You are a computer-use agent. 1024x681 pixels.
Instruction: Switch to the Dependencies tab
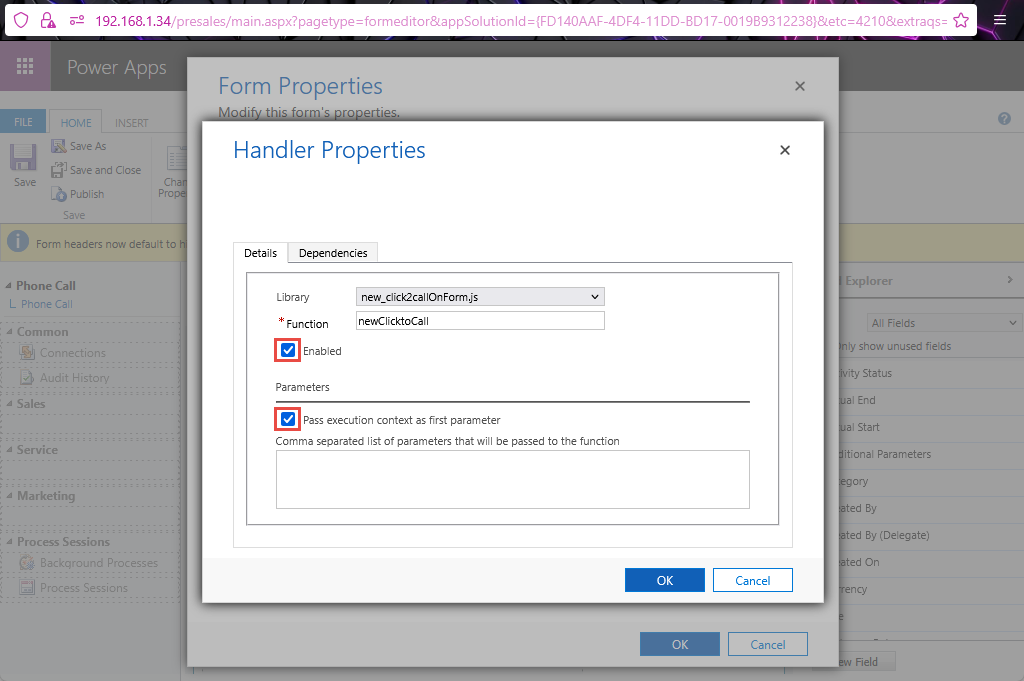coord(333,253)
